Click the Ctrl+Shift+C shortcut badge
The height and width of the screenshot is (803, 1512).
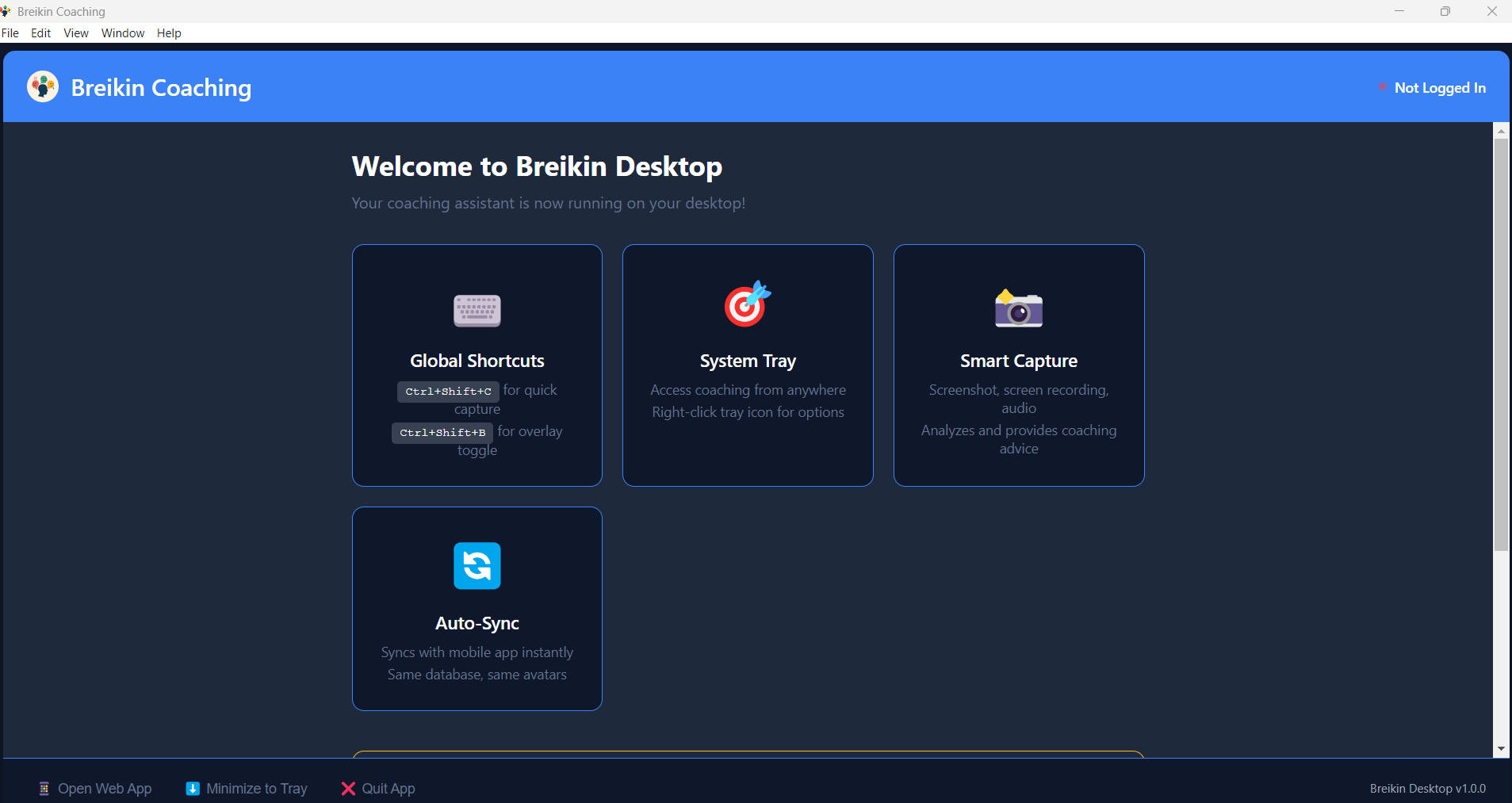[x=447, y=391]
